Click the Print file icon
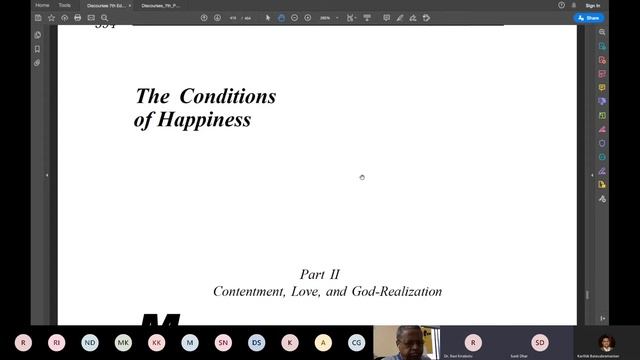The image size is (640, 360). pyautogui.click(x=78, y=18)
